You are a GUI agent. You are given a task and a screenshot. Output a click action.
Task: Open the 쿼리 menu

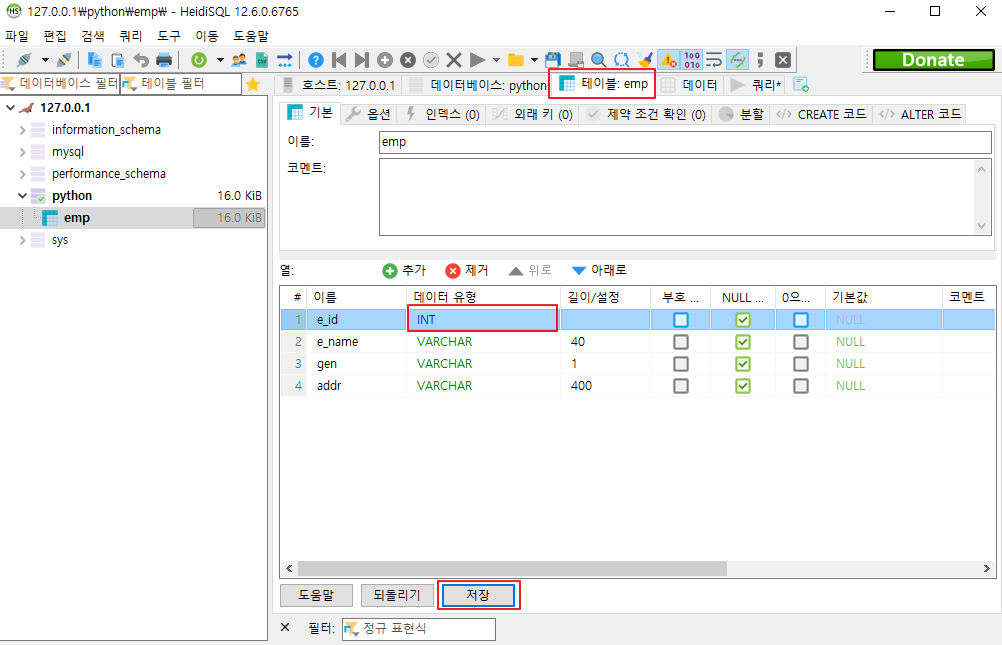tap(131, 36)
